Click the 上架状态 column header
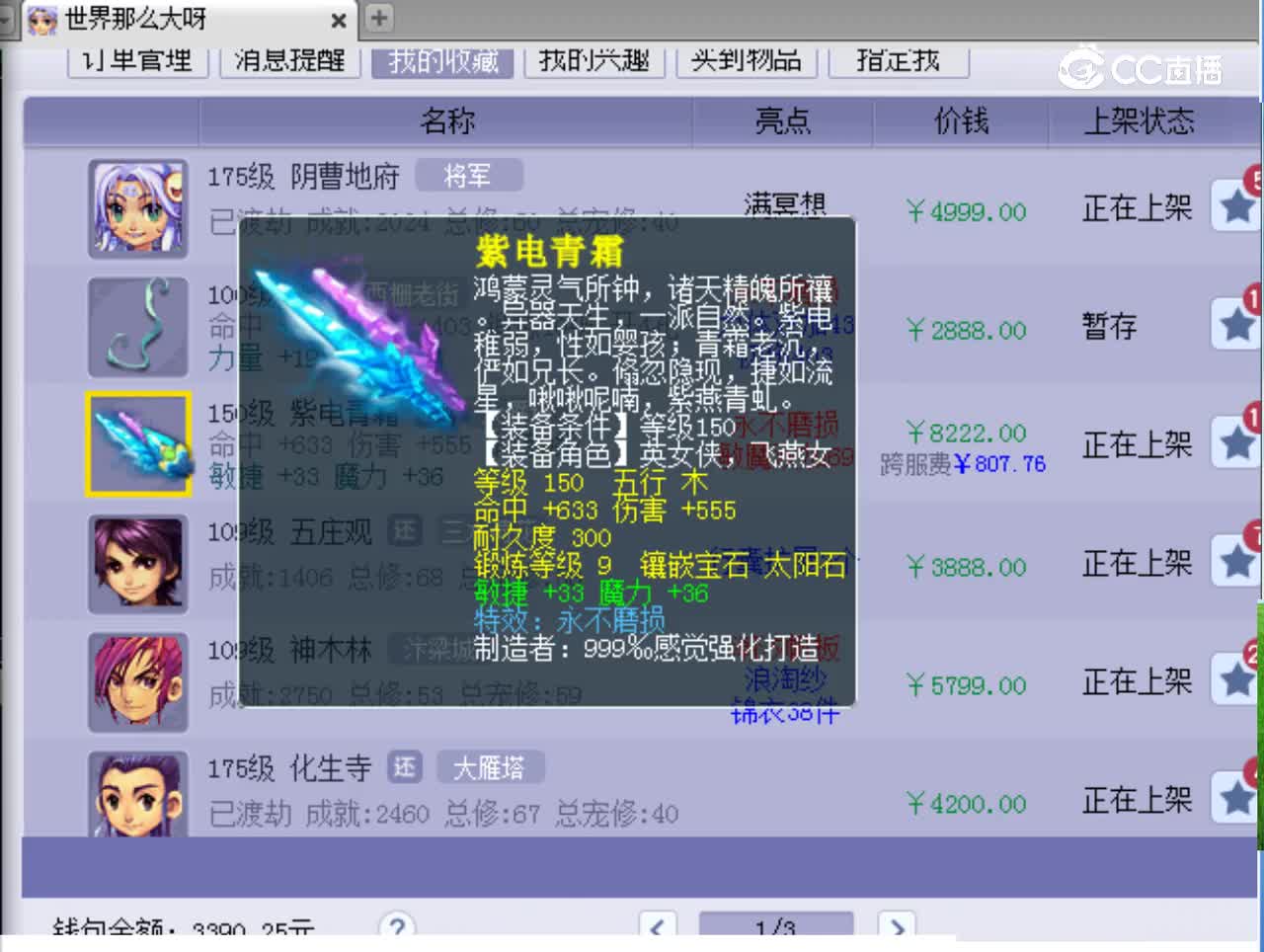 [x=1139, y=121]
